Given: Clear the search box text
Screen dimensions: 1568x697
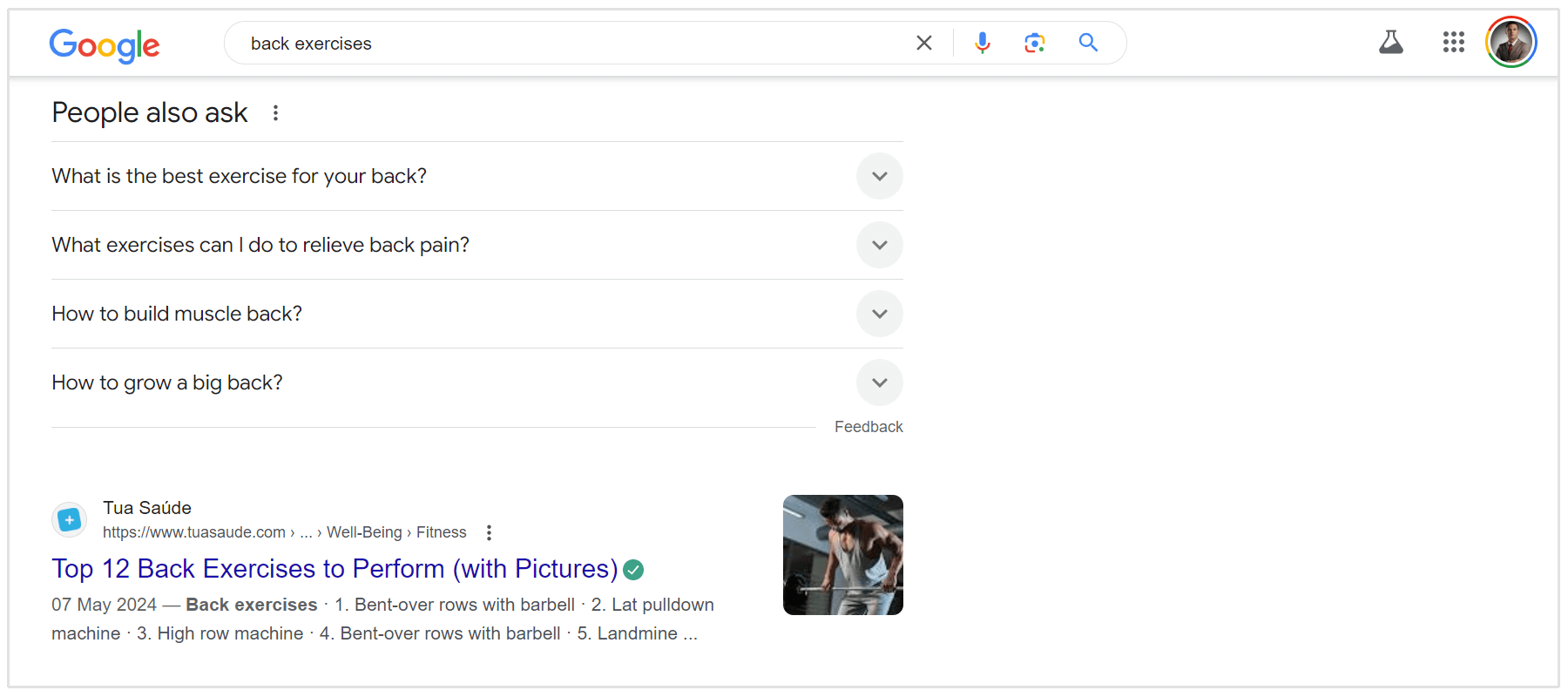Looking at the screenshot, I should [924, 43].
